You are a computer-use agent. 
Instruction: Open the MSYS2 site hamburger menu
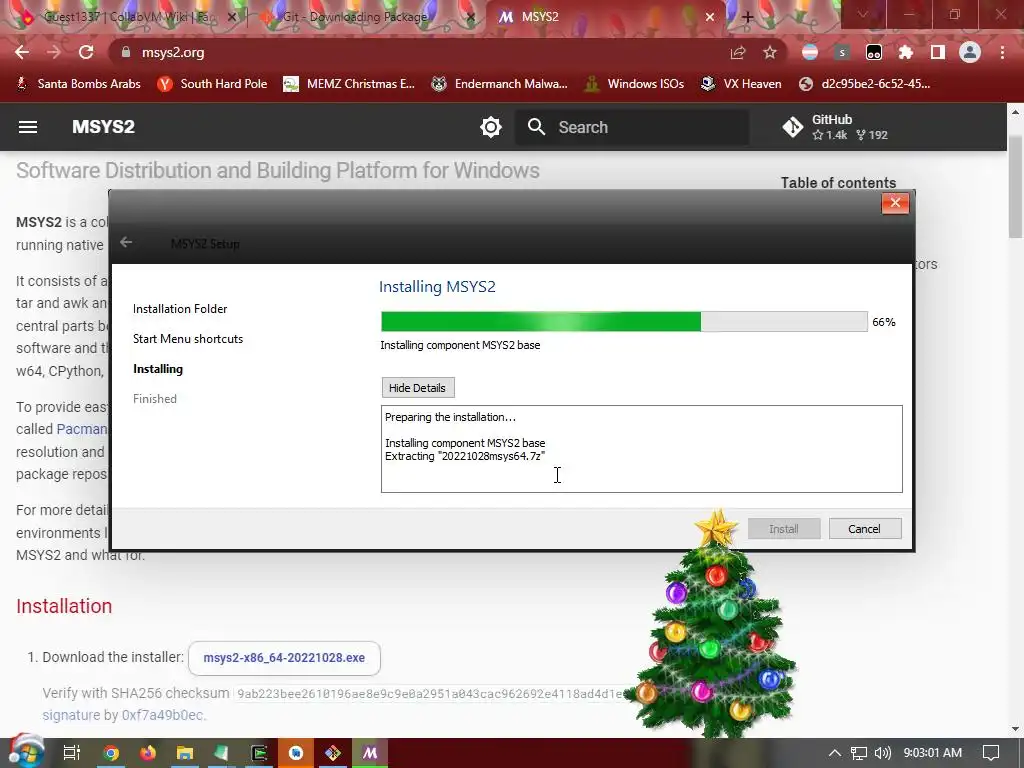[27, 127]
